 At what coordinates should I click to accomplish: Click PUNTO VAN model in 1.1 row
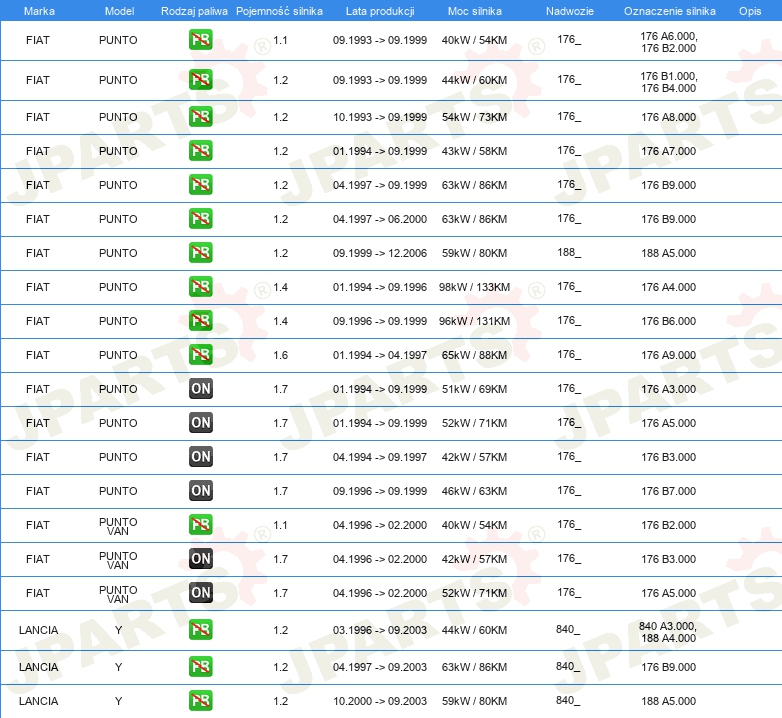[x=118, y=526]
